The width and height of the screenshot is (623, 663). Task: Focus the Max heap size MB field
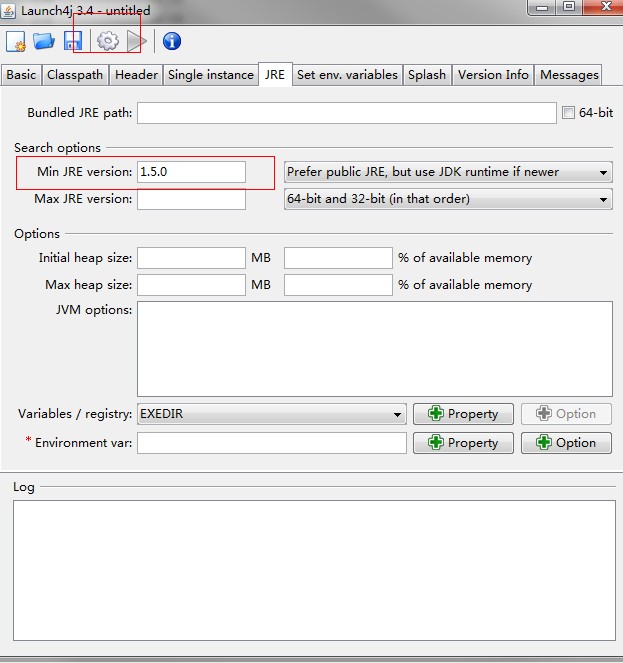pos(191,285)
